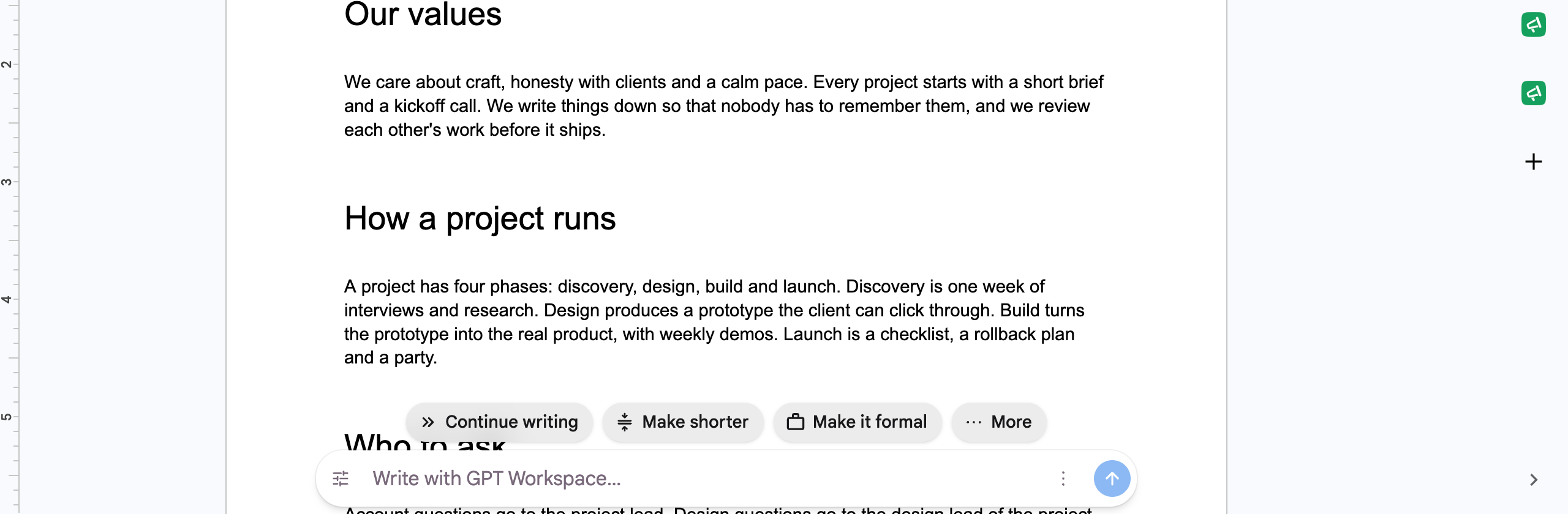Click the plus icon in side panel

pos(1534,162)
